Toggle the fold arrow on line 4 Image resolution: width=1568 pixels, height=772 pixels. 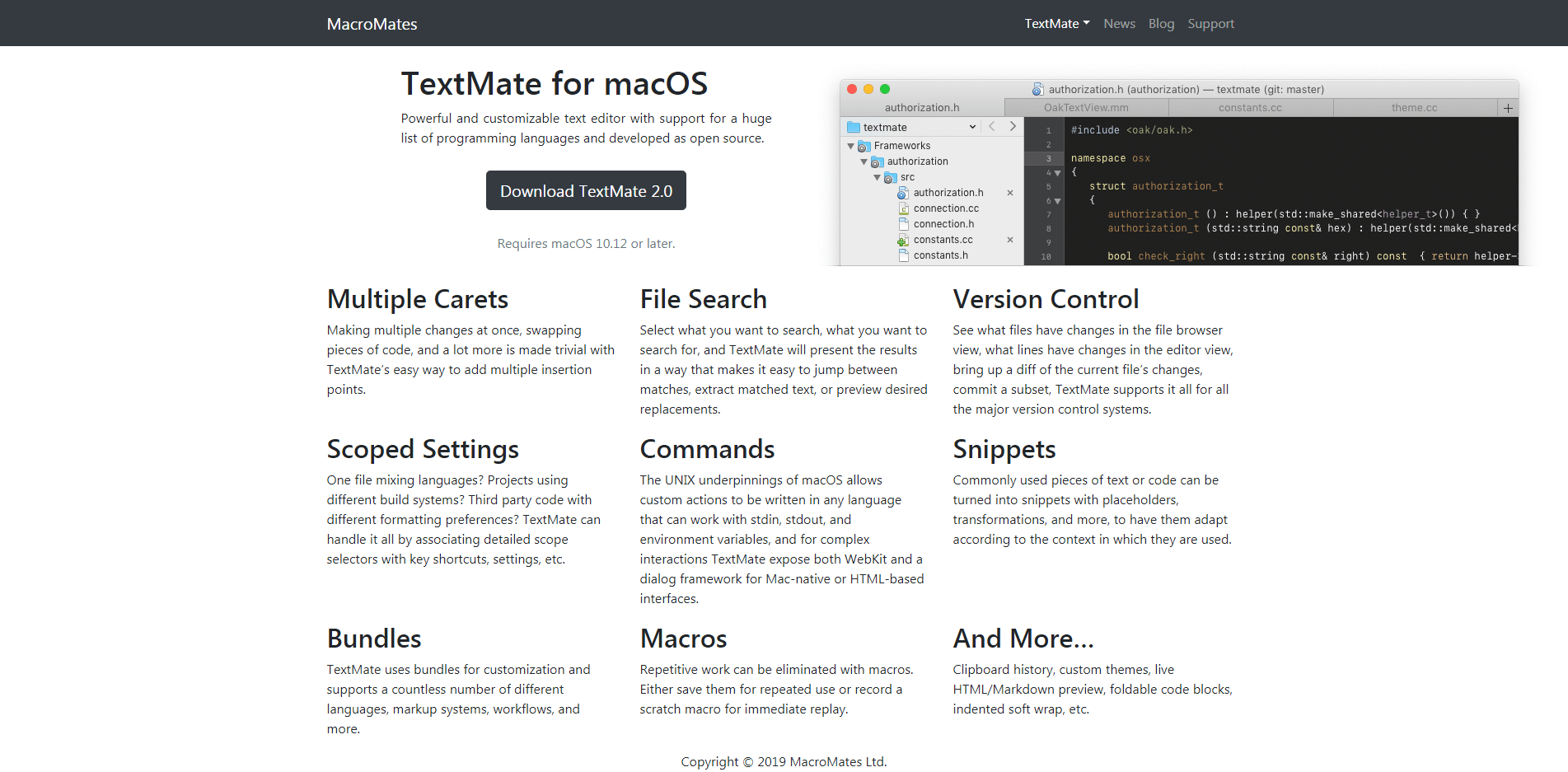[1057, 173]
